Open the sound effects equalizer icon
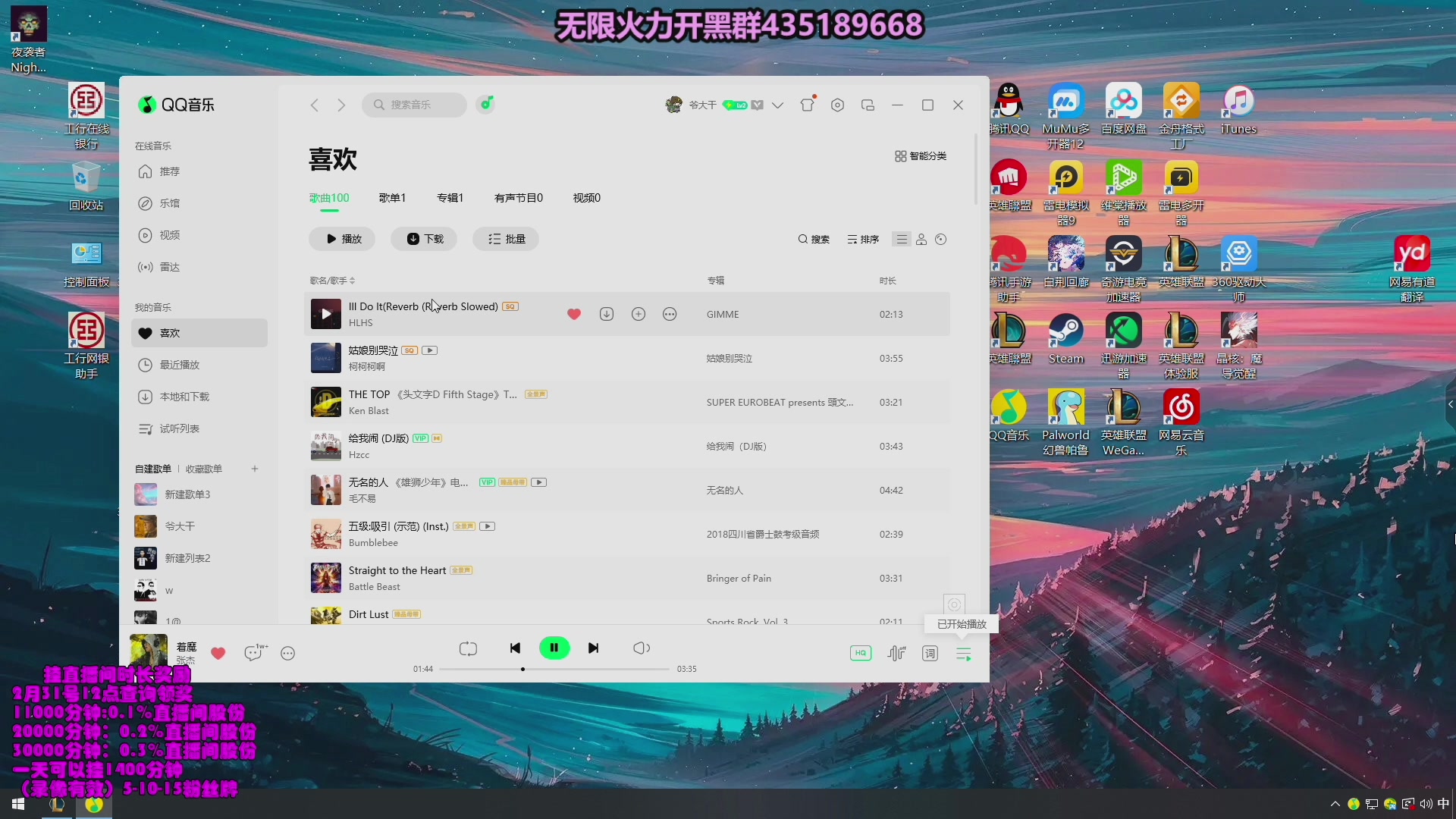 coord(896,653)
